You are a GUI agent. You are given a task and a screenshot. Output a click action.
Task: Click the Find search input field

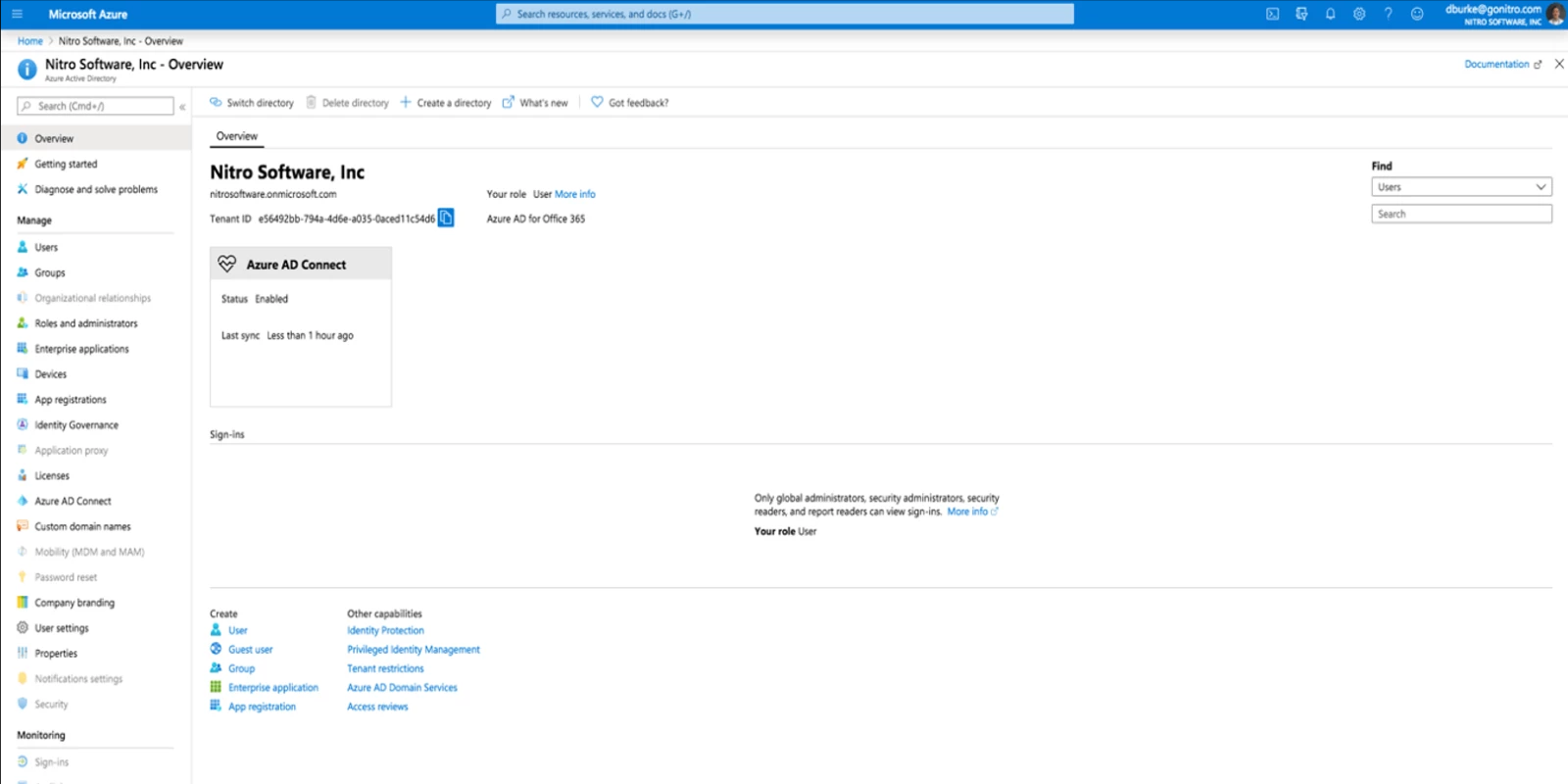pos(1460,214)
